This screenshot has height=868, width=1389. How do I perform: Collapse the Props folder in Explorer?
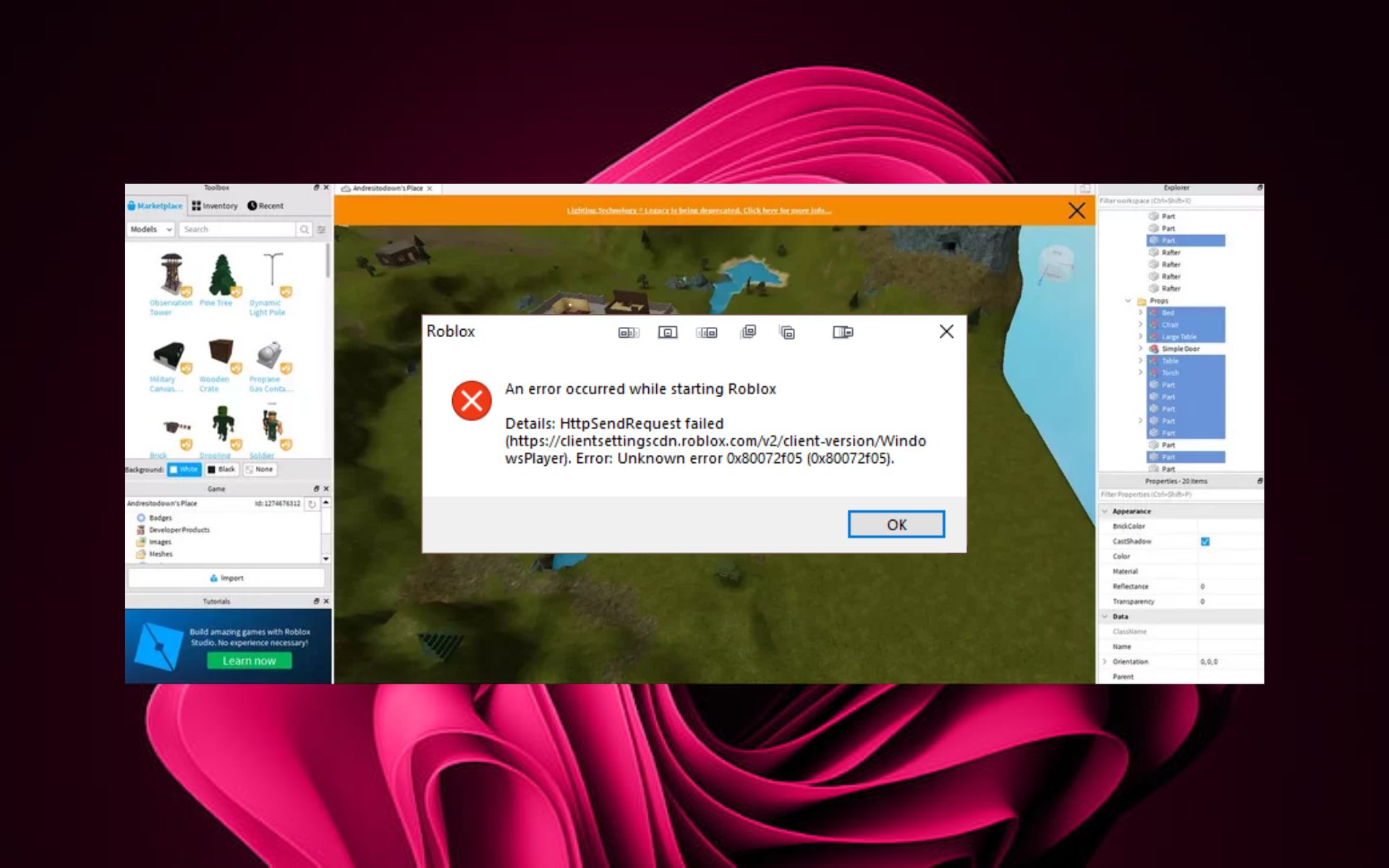tap(1128, 301)
